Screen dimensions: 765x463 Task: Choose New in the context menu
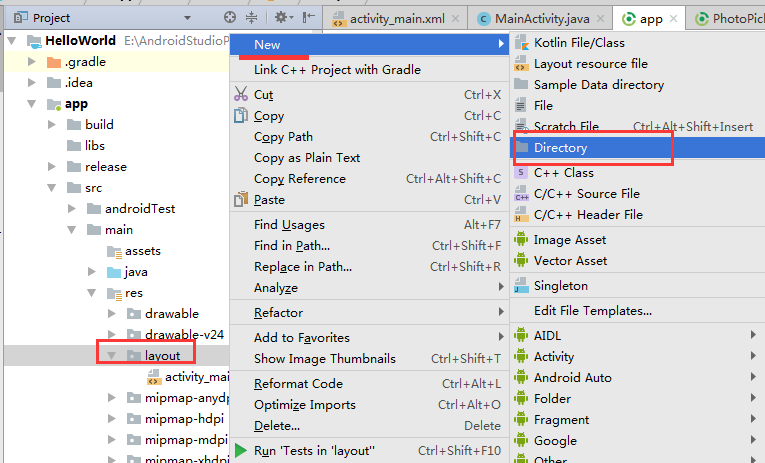click(x=369, y=44)
